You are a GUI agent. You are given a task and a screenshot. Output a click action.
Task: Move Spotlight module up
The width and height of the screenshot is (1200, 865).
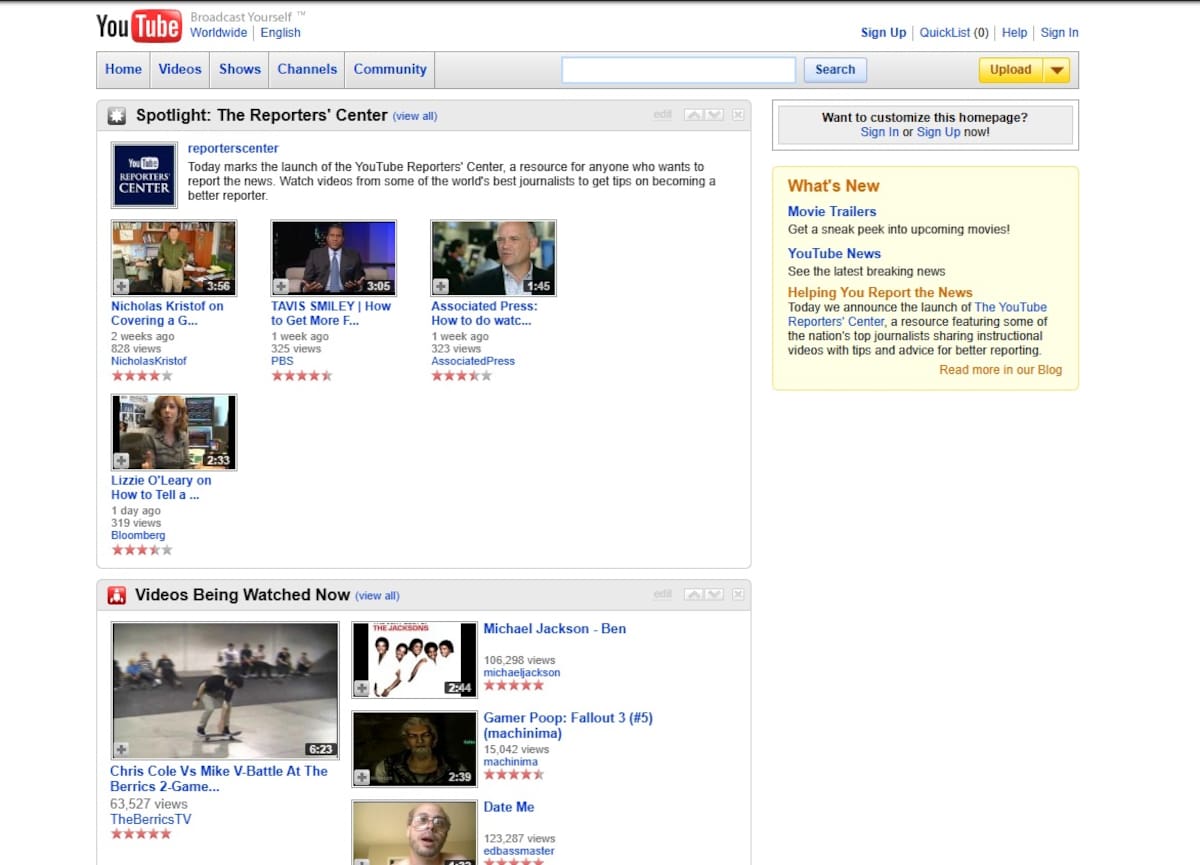pos(694,115)
